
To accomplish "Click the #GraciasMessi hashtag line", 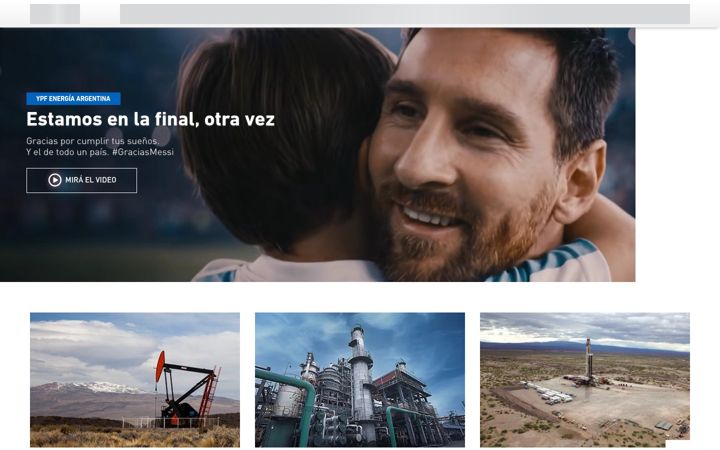I will [x=100, y=152].
